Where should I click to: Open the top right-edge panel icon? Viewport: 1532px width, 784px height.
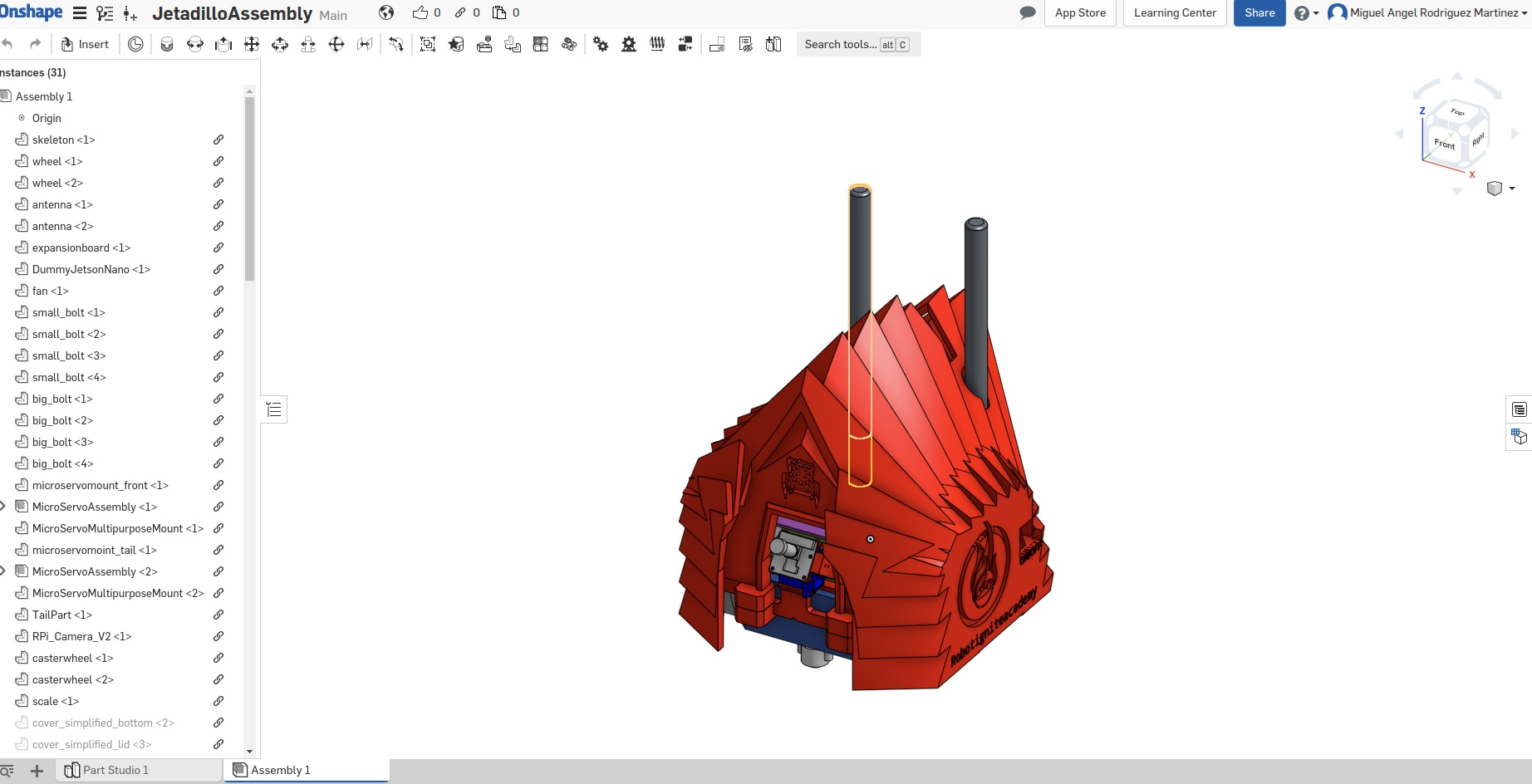pos(1520,409)
